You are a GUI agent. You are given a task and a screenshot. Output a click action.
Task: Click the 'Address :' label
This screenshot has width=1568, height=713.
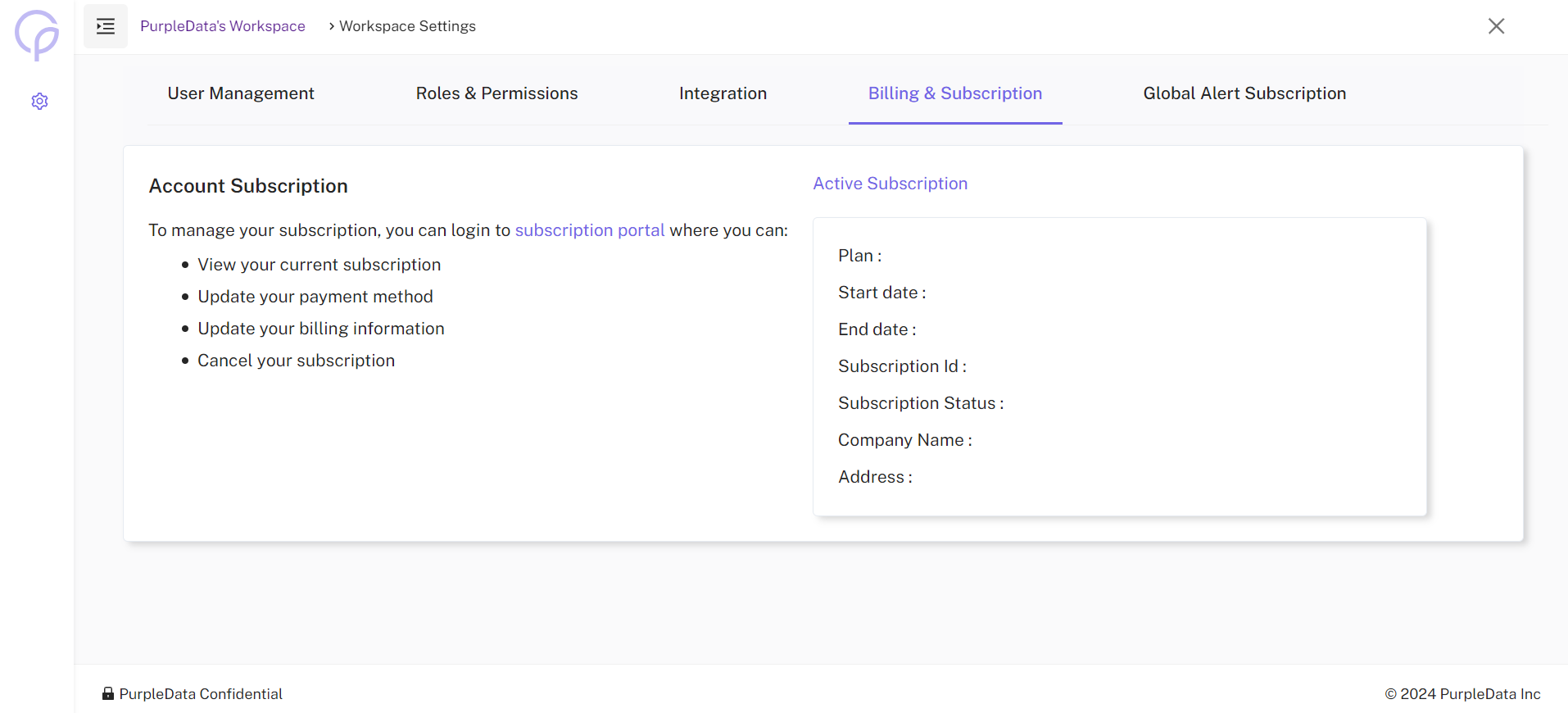(x=875, y=477)
